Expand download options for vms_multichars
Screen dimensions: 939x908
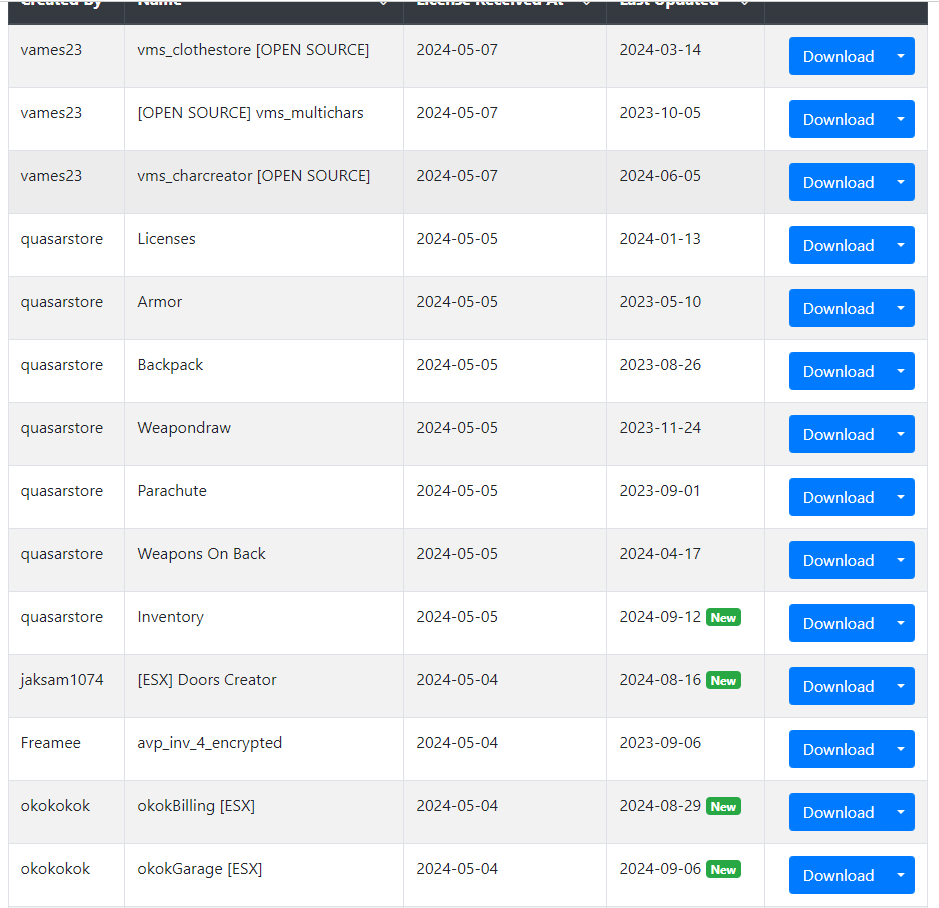pyautogui.click(x=901, y=119)
